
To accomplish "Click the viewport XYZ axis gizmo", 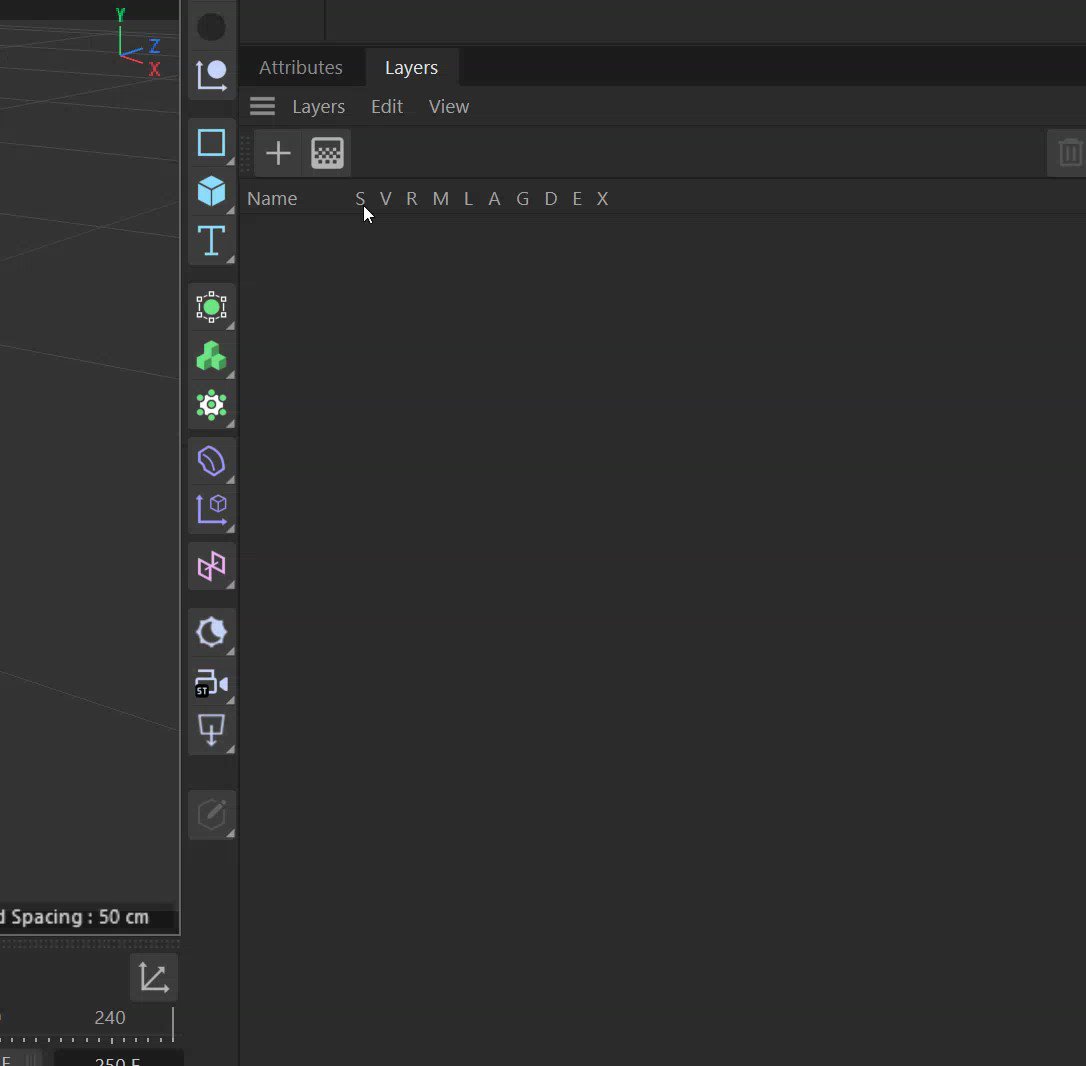I will [x=139, y=43].
